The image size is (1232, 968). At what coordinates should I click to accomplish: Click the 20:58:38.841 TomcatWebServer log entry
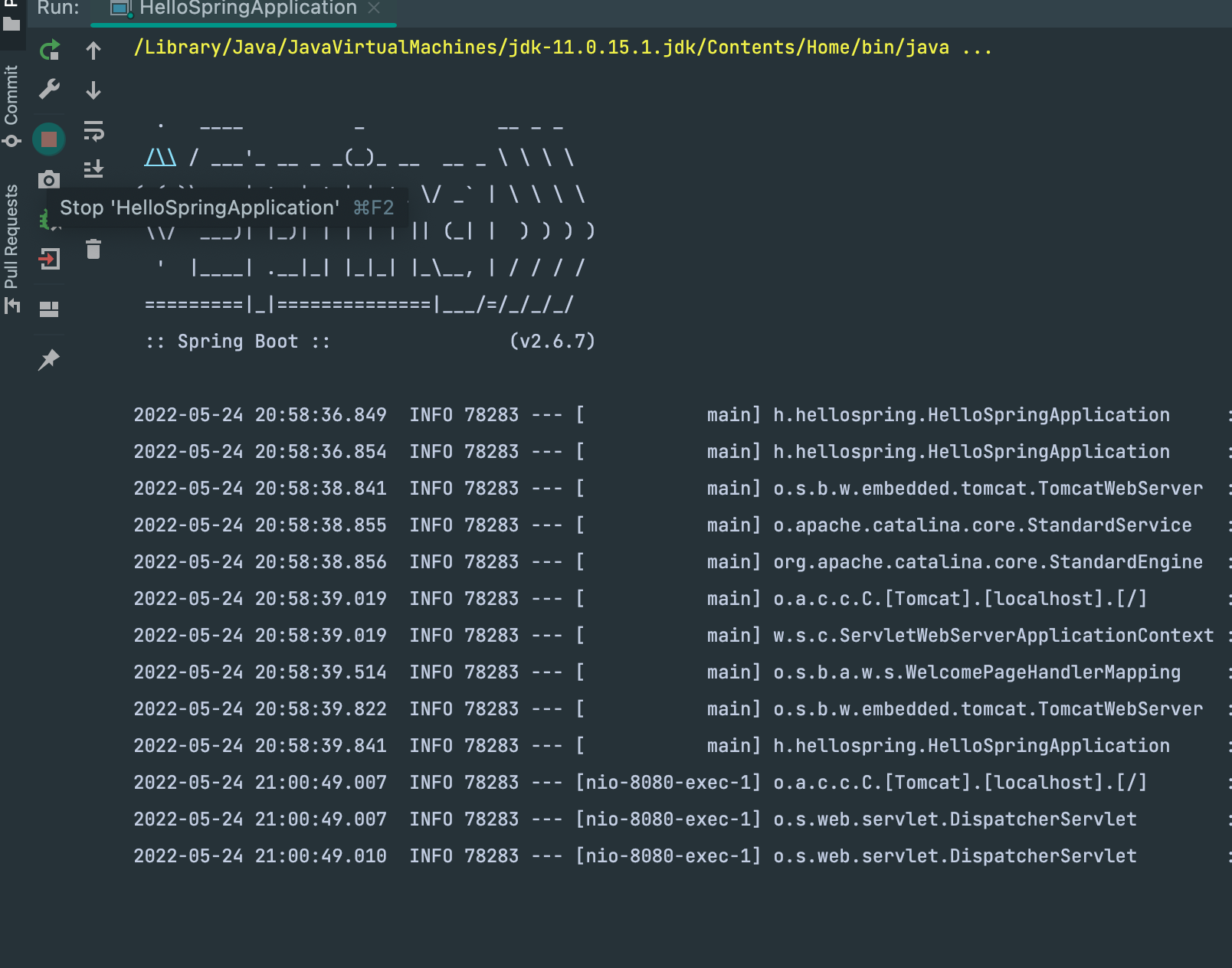pos(681,489)
